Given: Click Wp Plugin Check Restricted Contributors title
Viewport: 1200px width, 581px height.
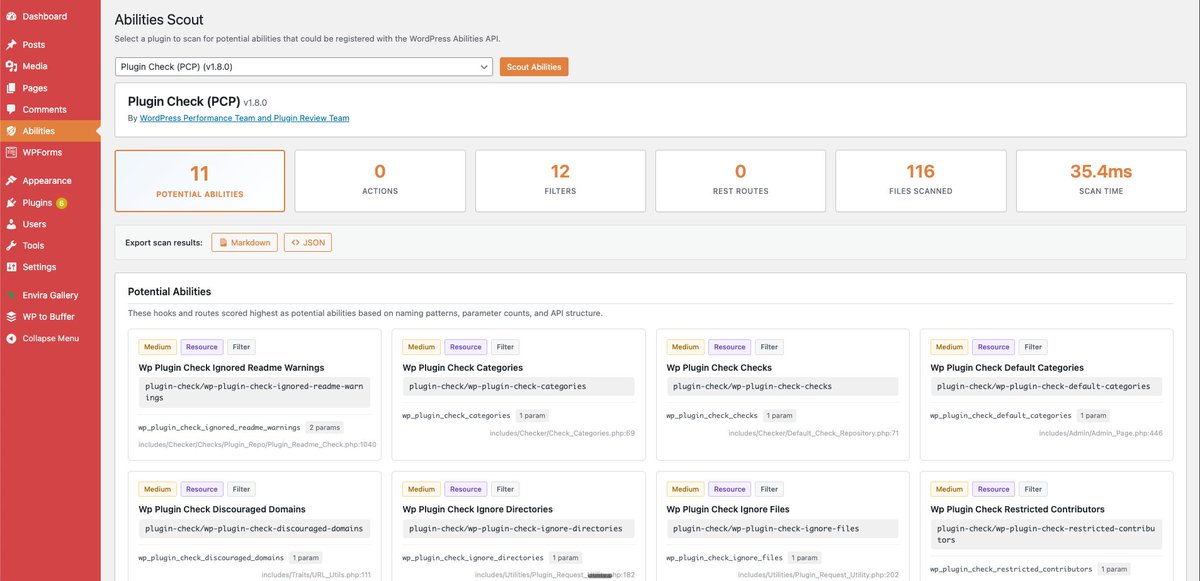Looking at the screenshot, I should 1018,510.
